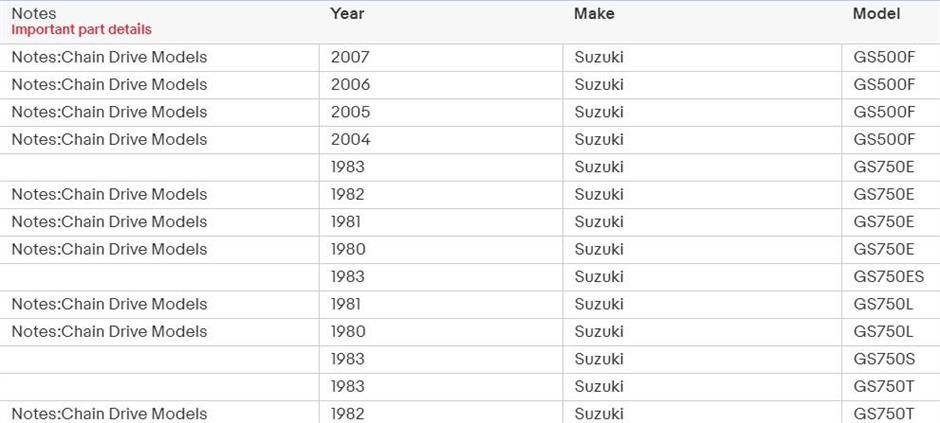Select the GS750S model cell

tap(884, 359)
